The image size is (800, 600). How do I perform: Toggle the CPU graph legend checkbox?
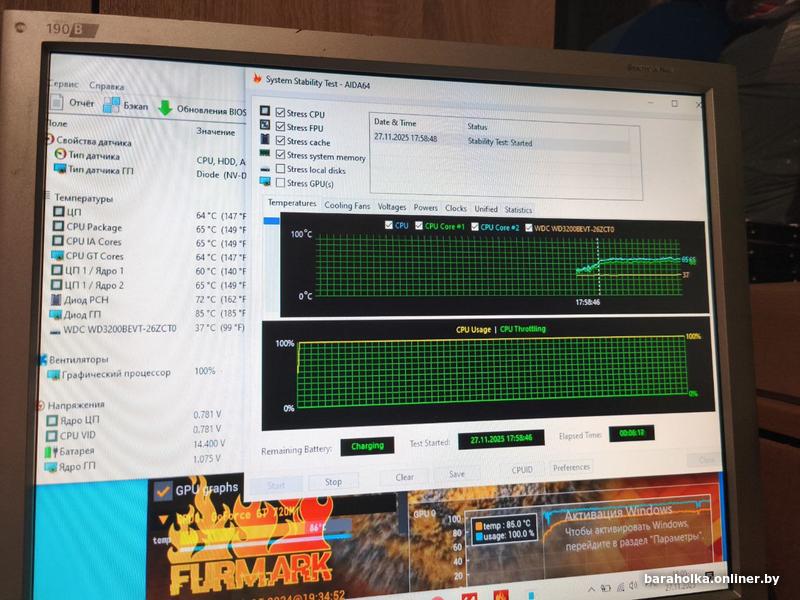pos(389,225)
